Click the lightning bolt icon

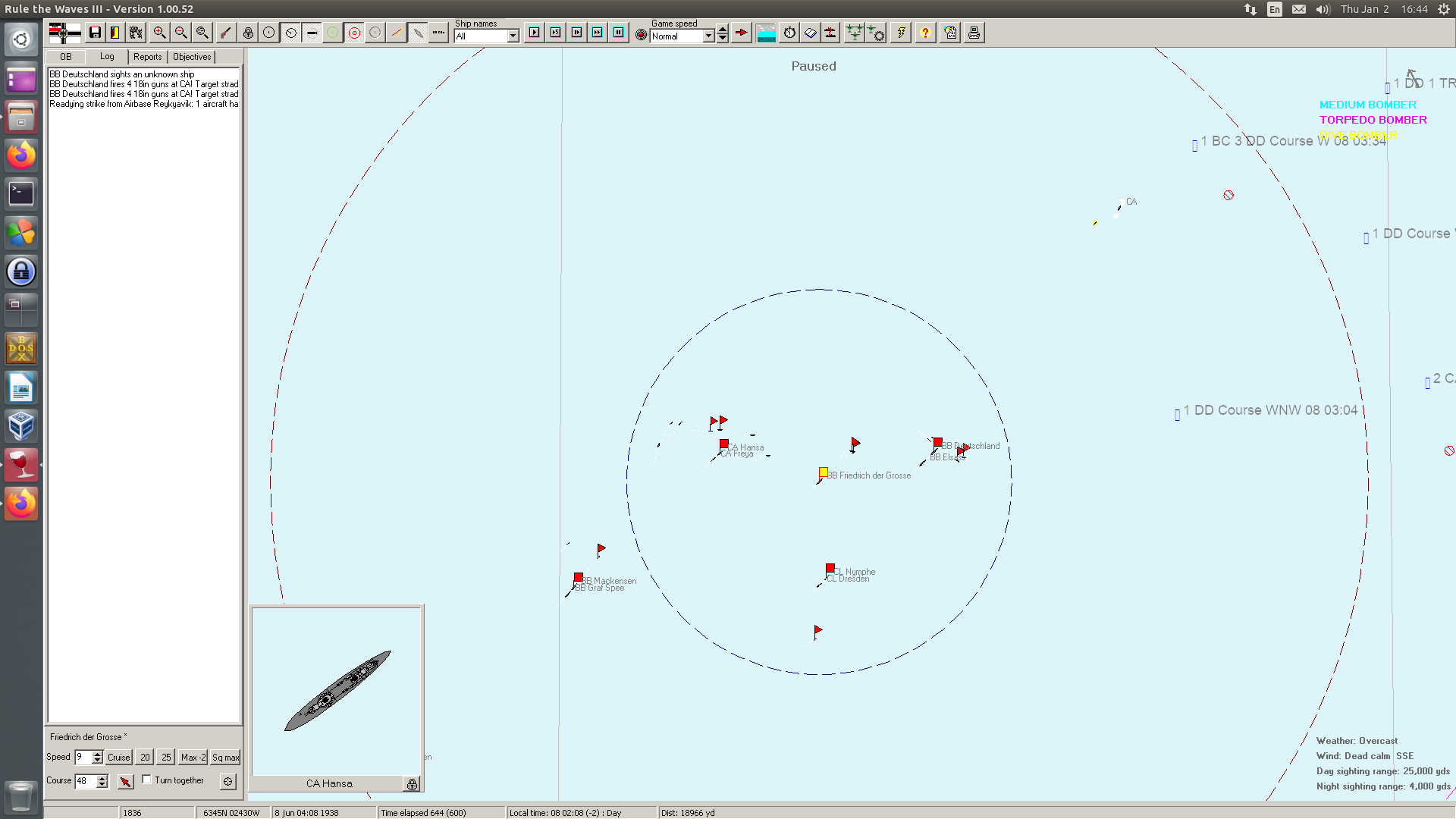tap(901, 33)
